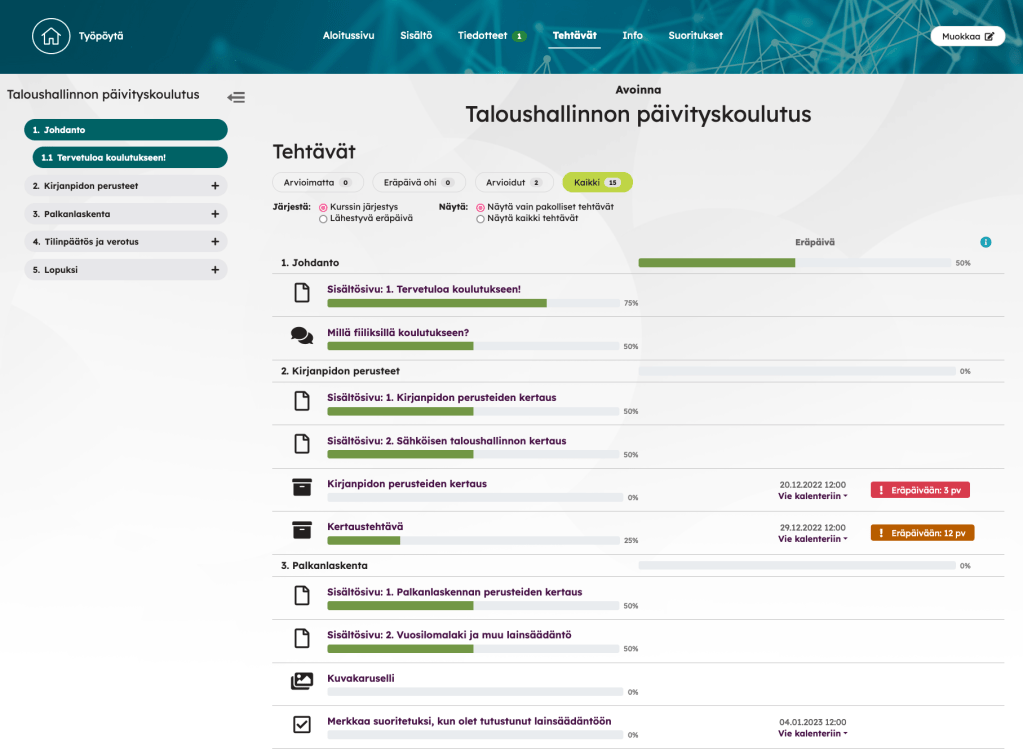Image resolution: width=1023 pixels, height=750 pixels.
Task: Expand the 4. Tilinpäätös ja verotus section
Action: tap(214, 242)
